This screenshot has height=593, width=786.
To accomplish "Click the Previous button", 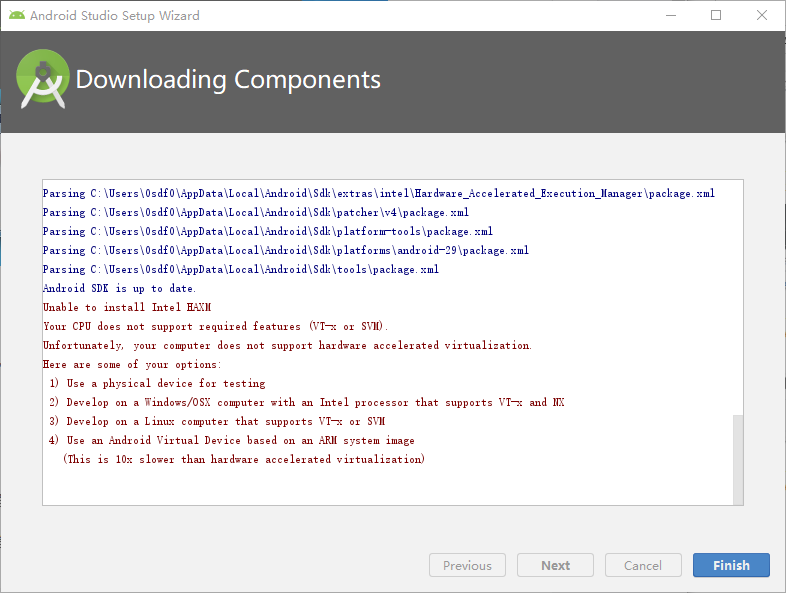I will 467,565.
